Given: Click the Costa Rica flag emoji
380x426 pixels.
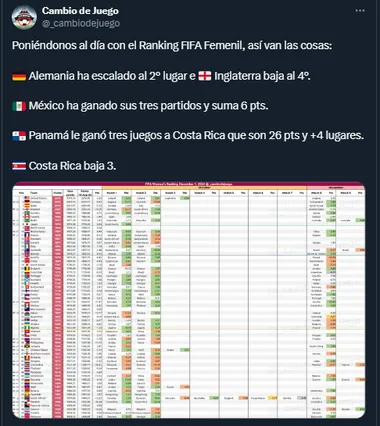Looking at the screenshot, I should click(x=19, y=166).
